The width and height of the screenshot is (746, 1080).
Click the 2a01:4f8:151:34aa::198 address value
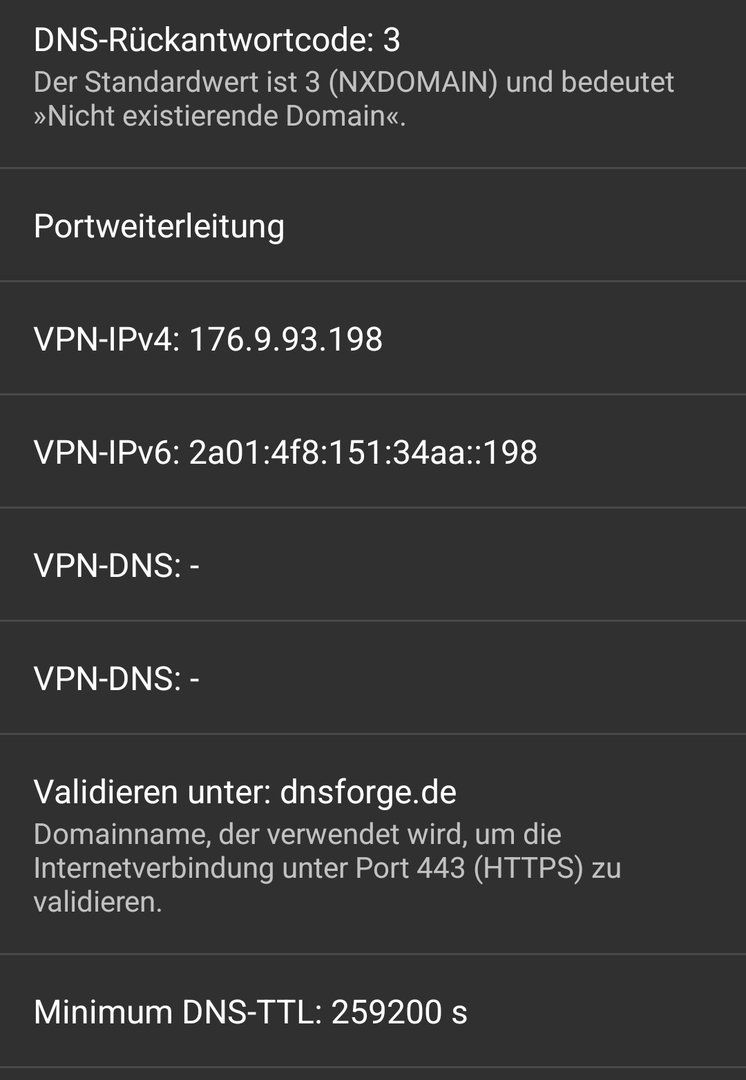click(363, 453)
